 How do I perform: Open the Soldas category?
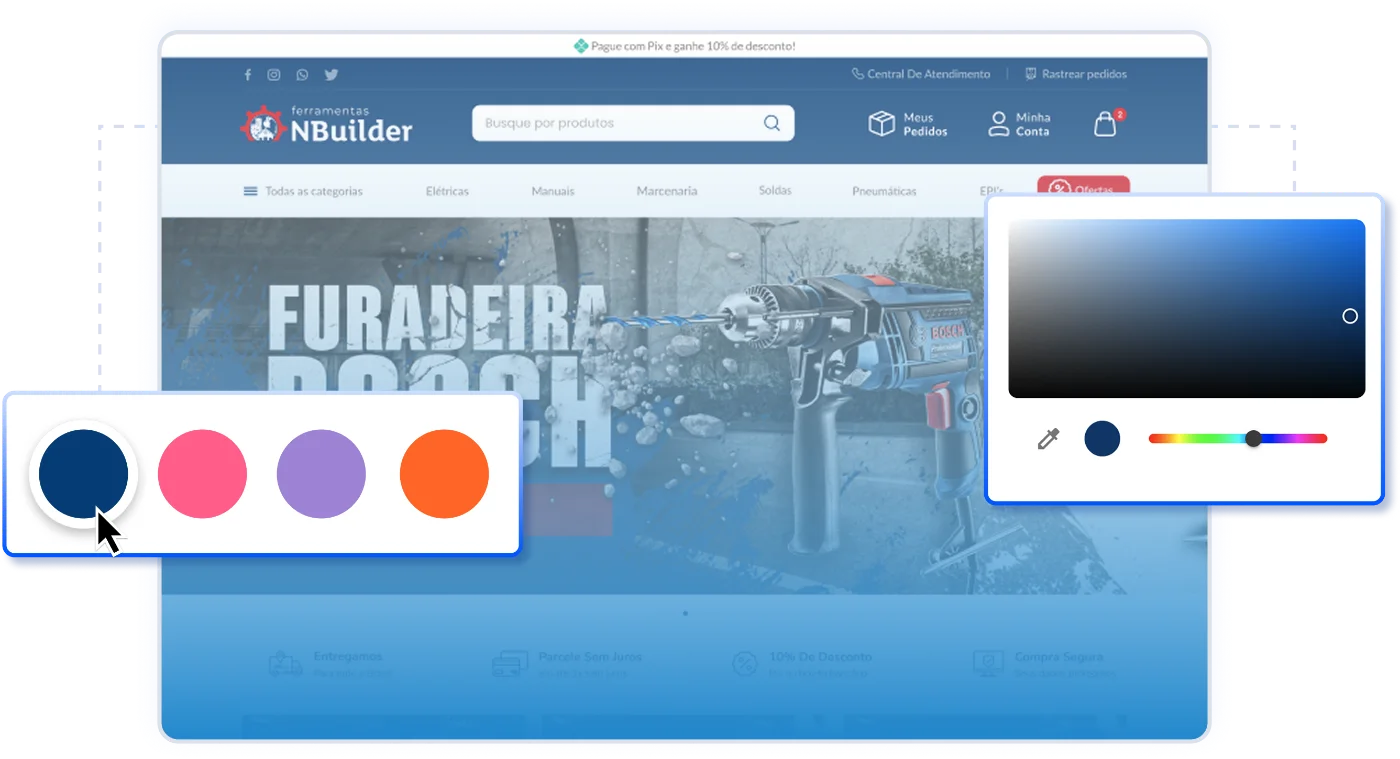click(x=775, y=190)
